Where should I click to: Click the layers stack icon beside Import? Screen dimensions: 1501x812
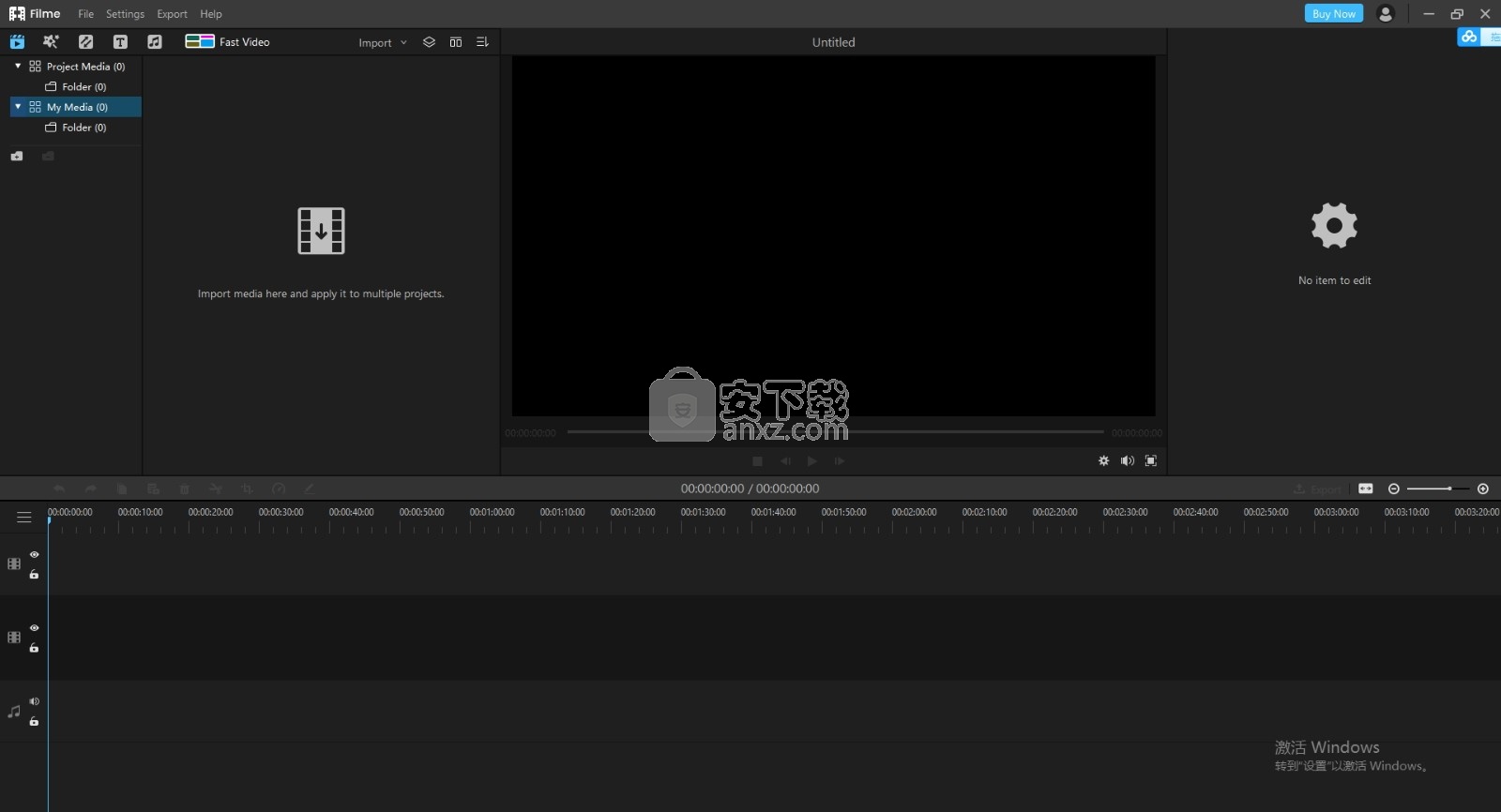pos(429,42)
